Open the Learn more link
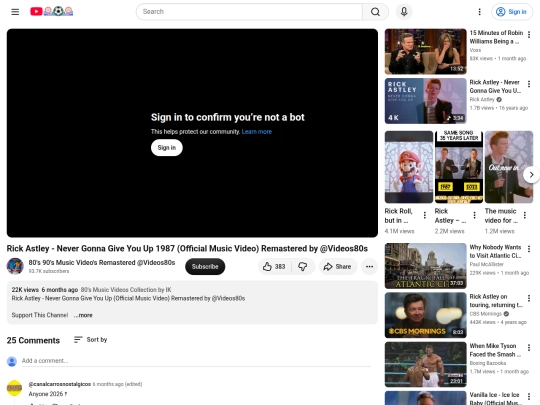Image resolution: width=540 pixels, height=405 pixels. 257,132
